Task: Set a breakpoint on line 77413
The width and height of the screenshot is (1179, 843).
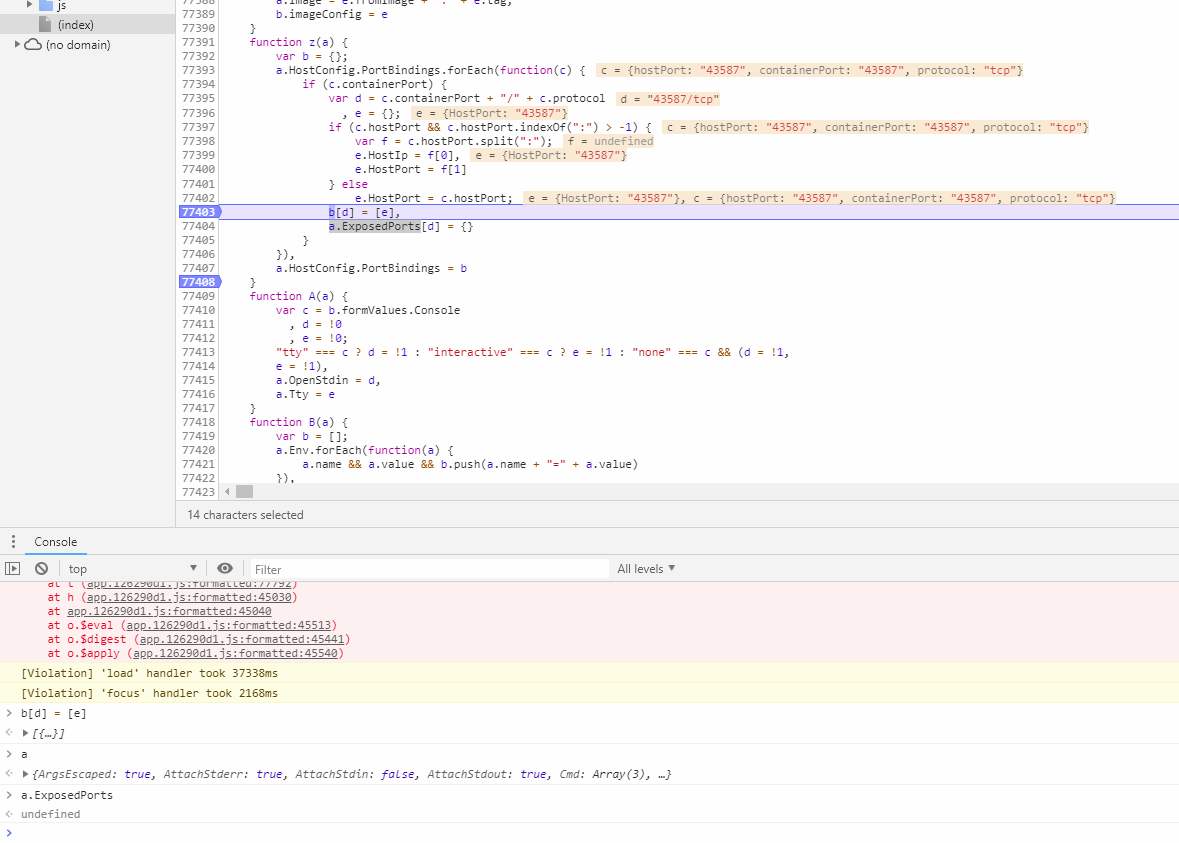Action: [x=199, y=352]
